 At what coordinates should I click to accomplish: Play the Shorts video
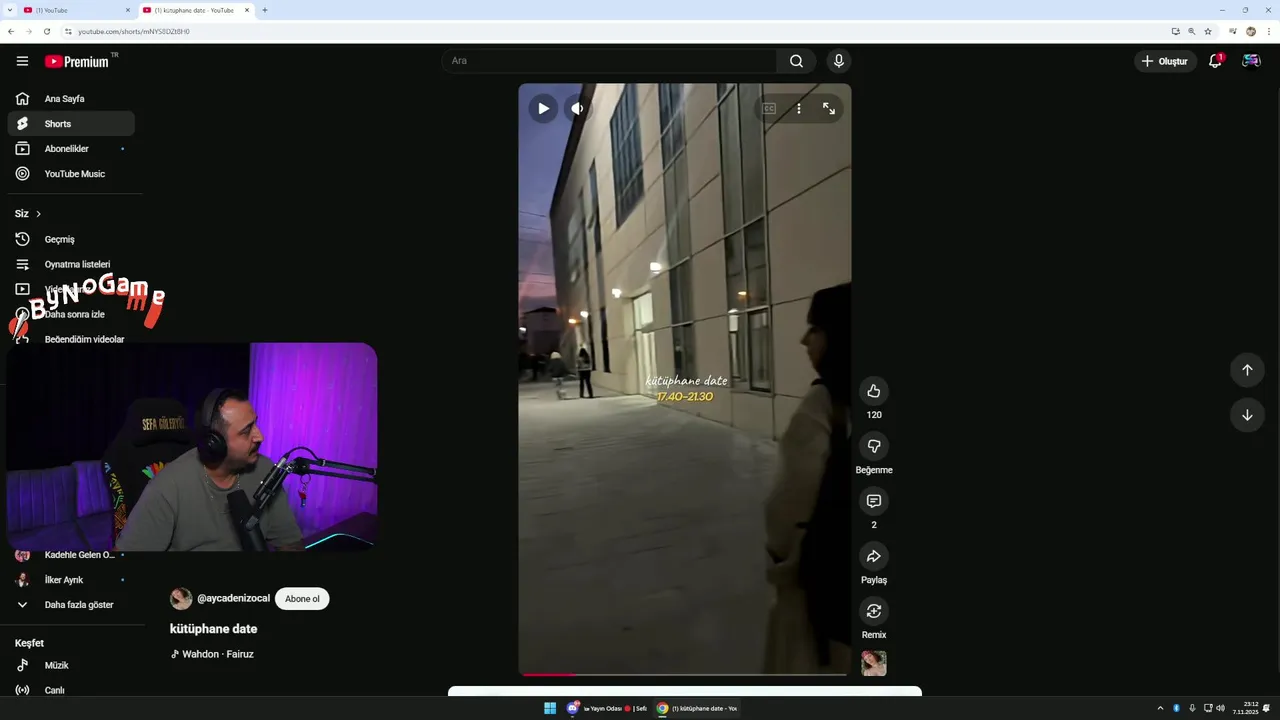543,109
